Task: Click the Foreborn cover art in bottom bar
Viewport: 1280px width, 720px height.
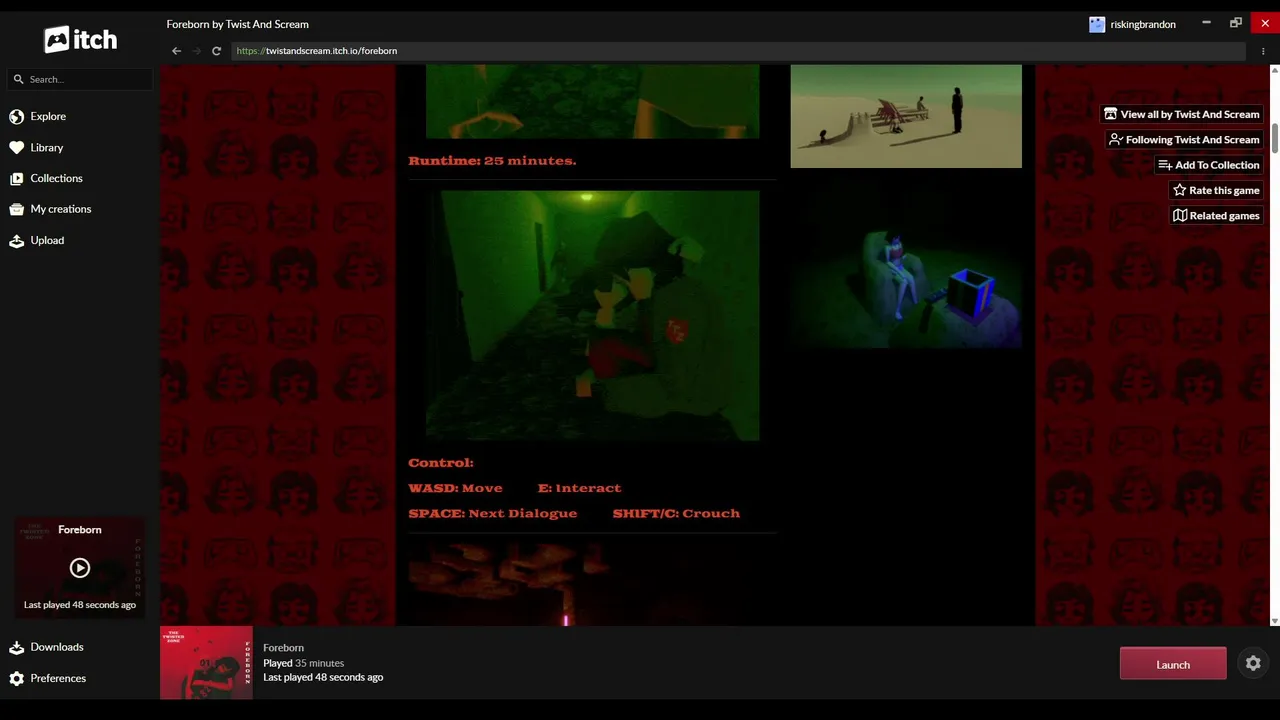Action: [206, 663]
